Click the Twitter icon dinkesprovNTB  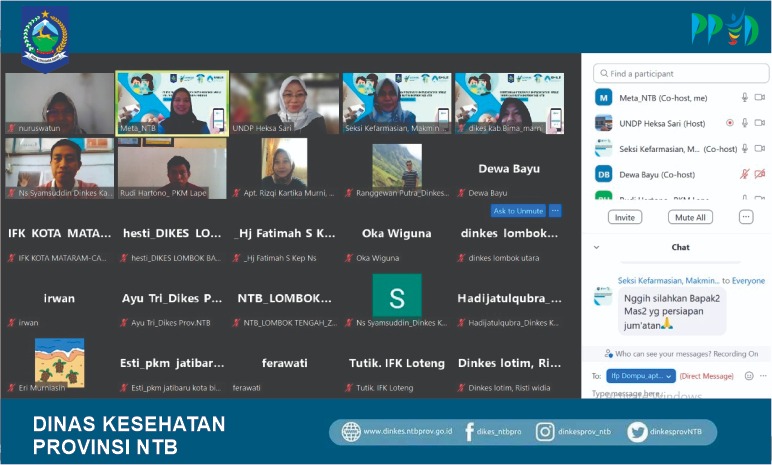pyautogui.click(x=637, y=432)
